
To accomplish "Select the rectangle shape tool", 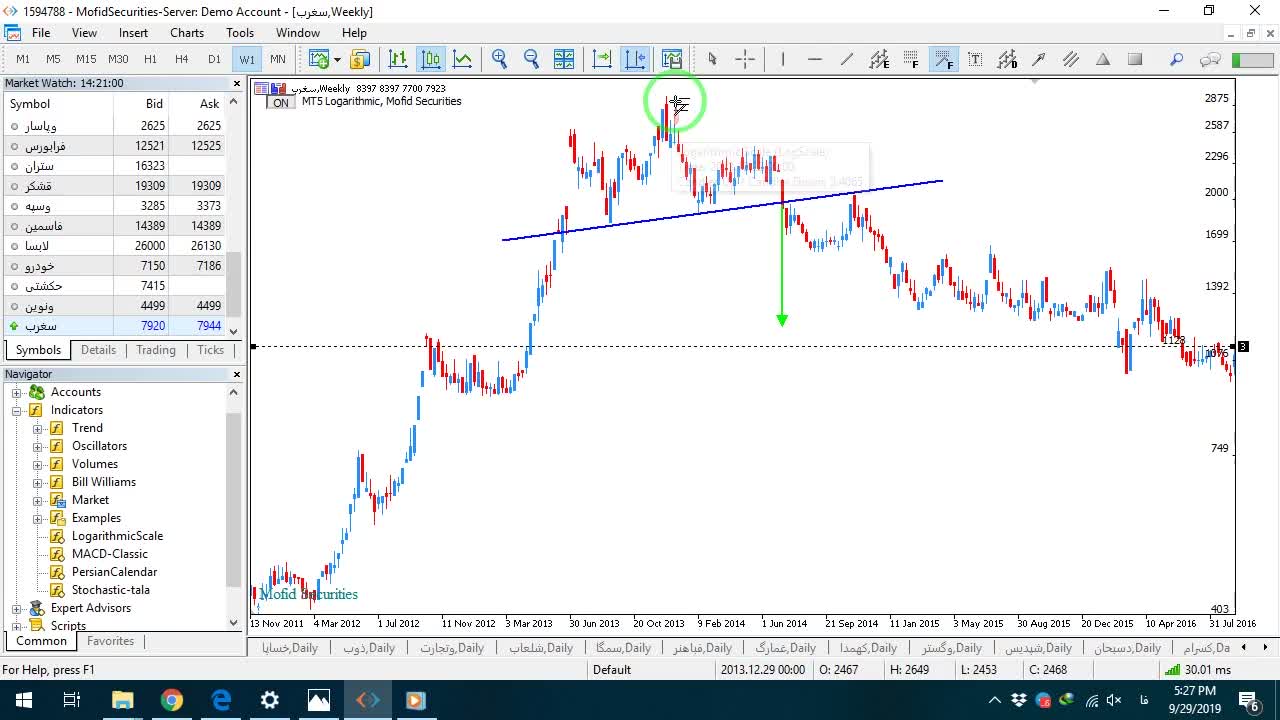I will click(1135, 59).
